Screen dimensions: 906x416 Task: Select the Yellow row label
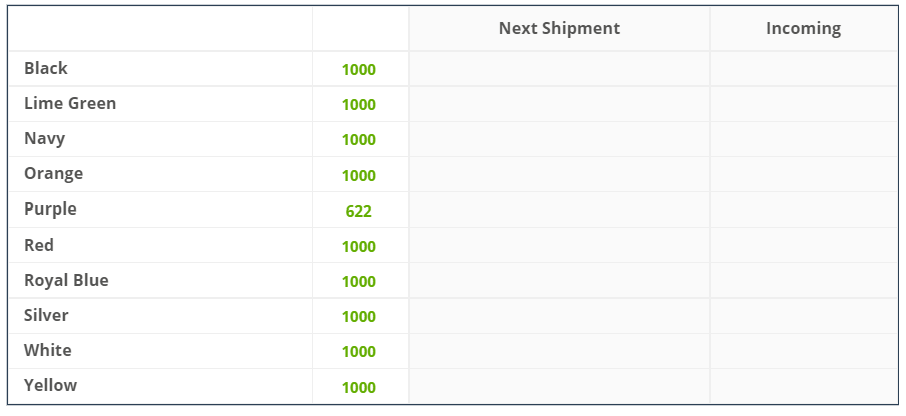(50, 386)
